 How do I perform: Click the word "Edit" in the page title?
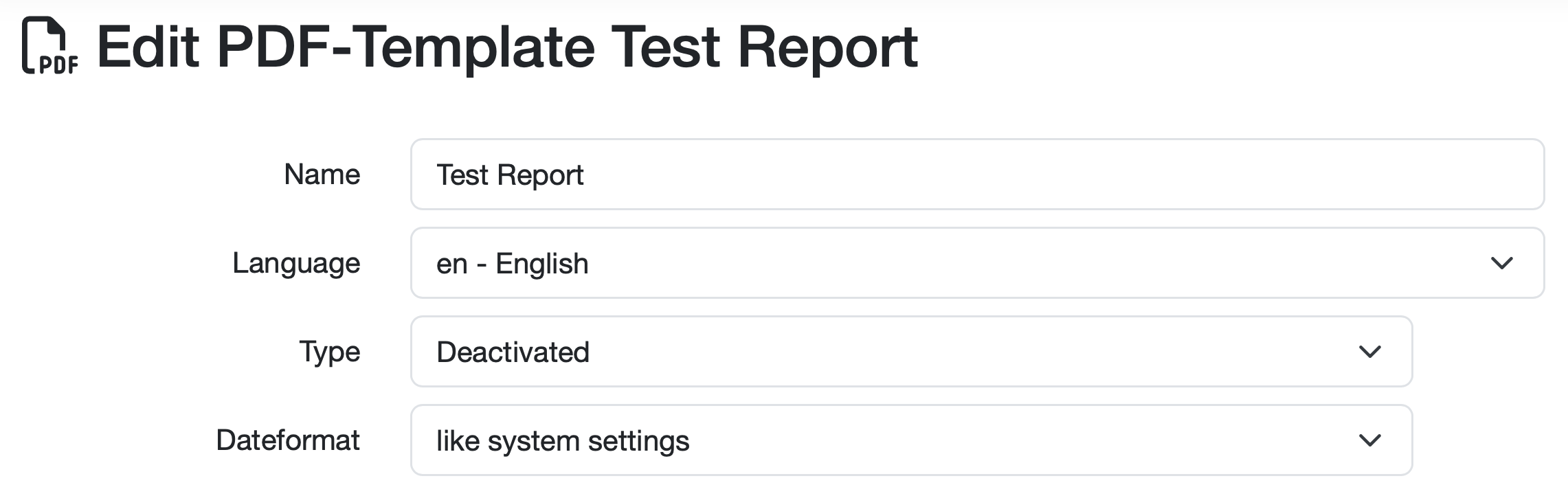pos(148,47)
